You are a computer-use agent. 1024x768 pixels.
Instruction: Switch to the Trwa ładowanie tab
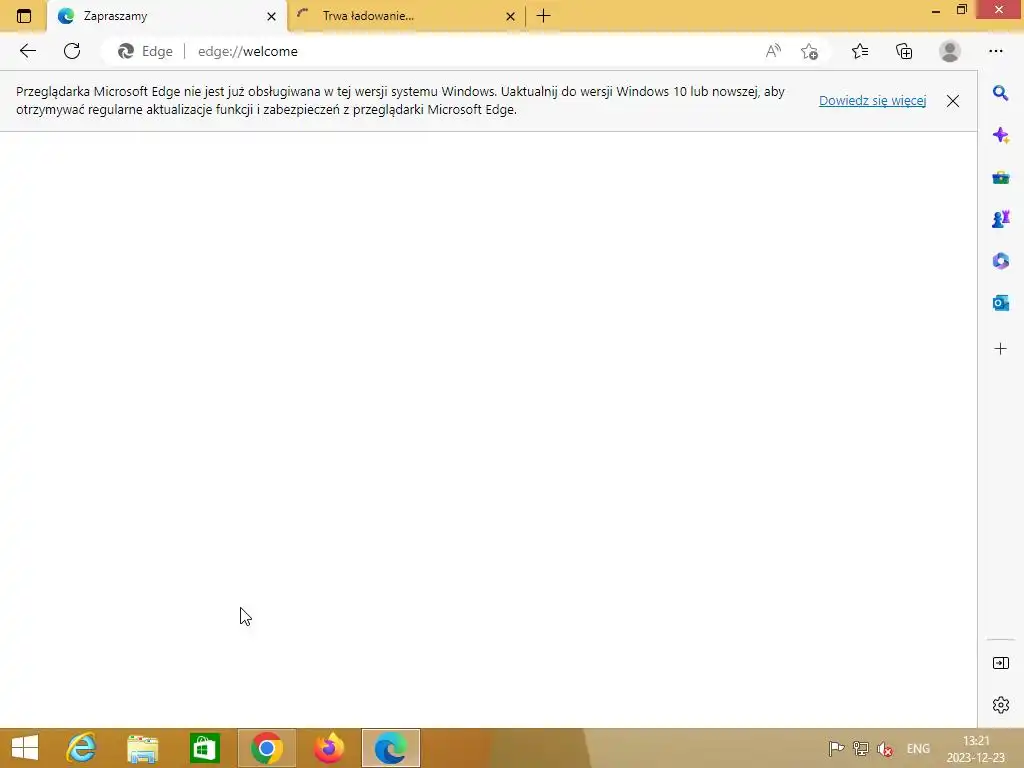tap(406, 16)
